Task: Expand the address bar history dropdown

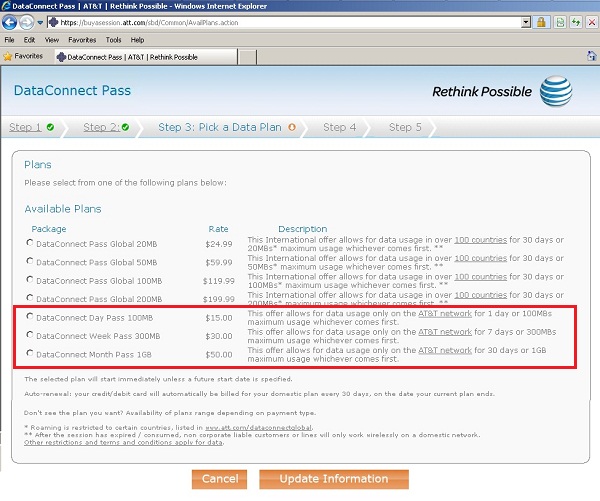Action: point(526,23)
